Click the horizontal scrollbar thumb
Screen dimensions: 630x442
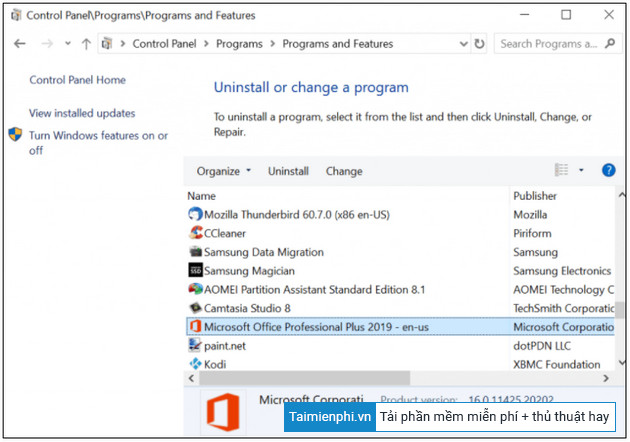[x=305, y=378]
